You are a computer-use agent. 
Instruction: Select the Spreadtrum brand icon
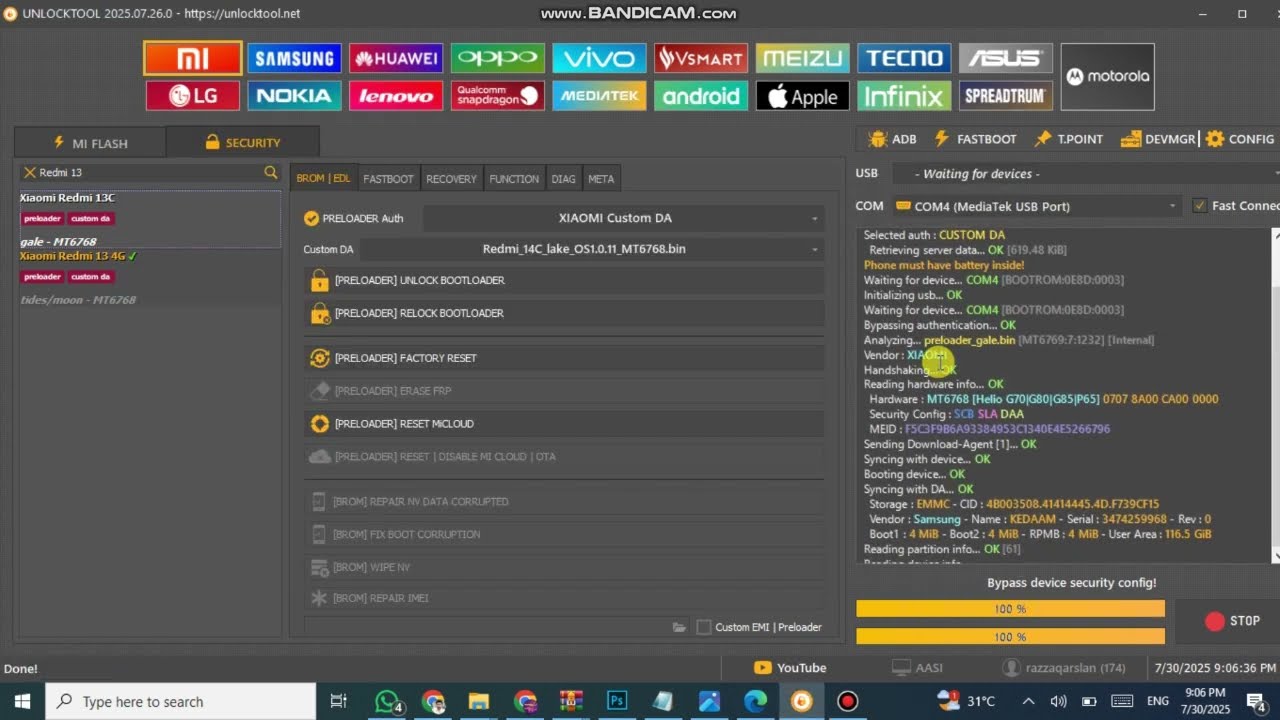(1006, 96)
